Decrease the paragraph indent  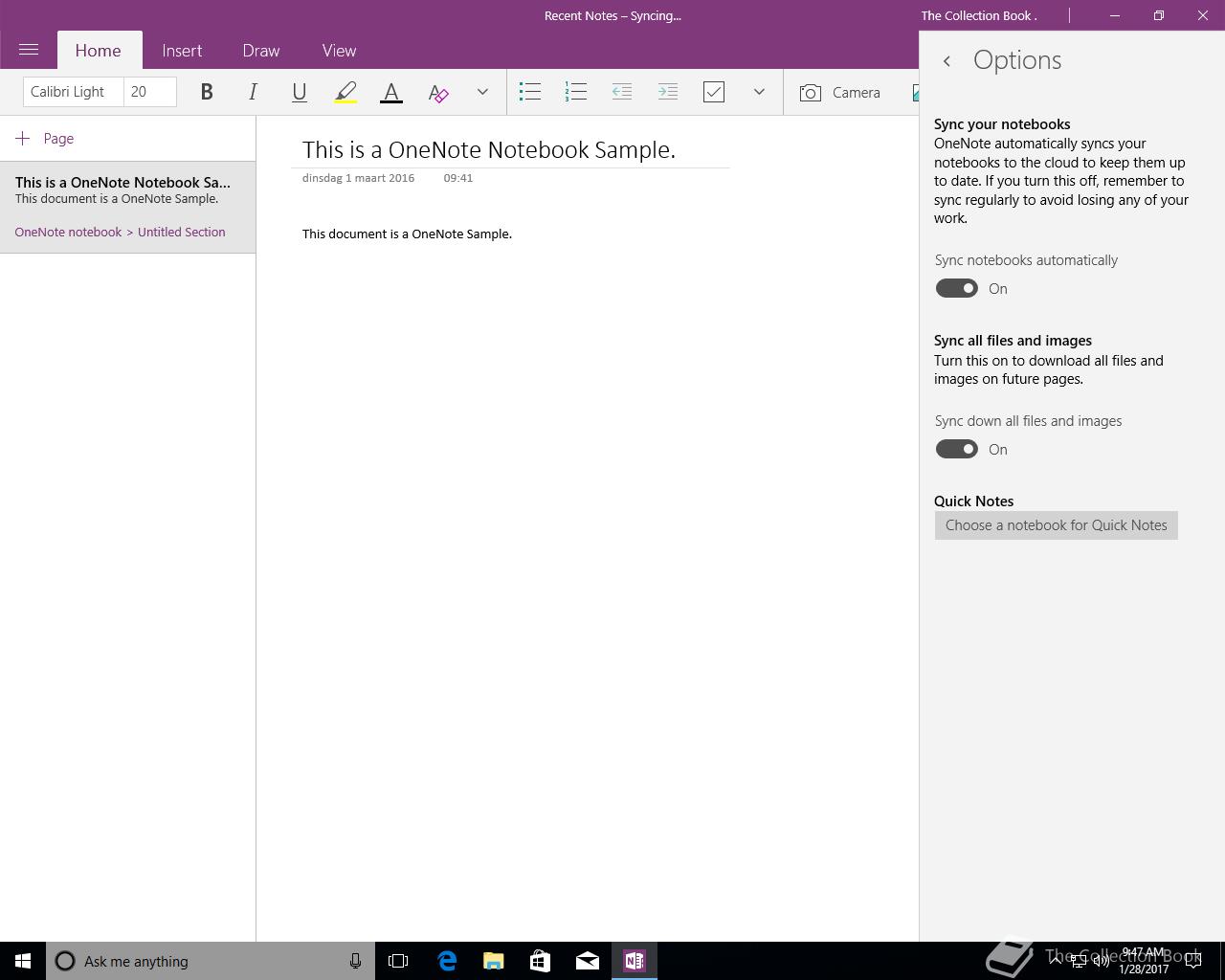click(622, 92)
